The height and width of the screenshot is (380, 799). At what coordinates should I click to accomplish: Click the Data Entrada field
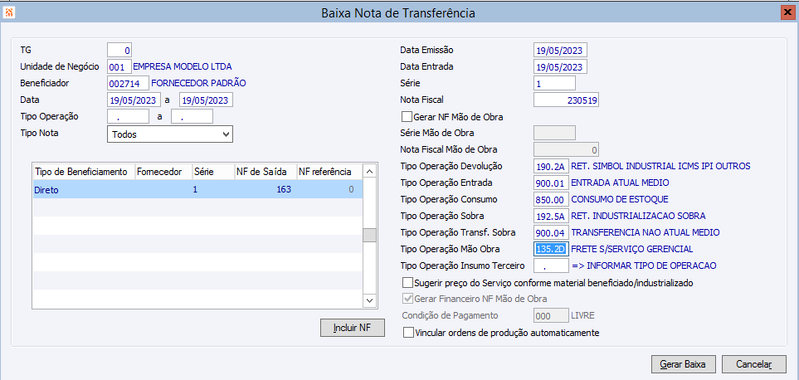561,66
